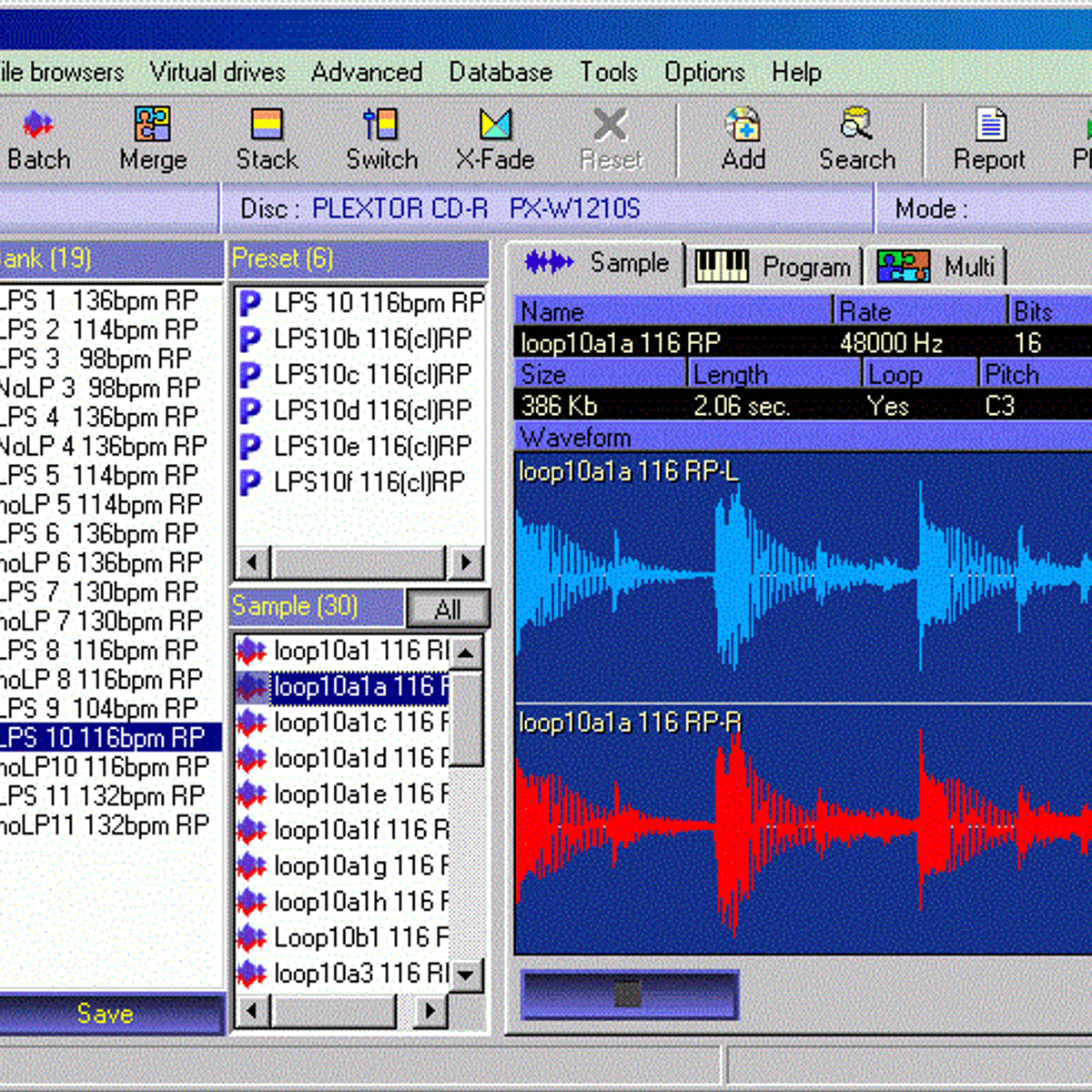This screenshot has width=1092, height=1092.
Task: Switch to the Multi tab
Action: [x=936, y=267]
